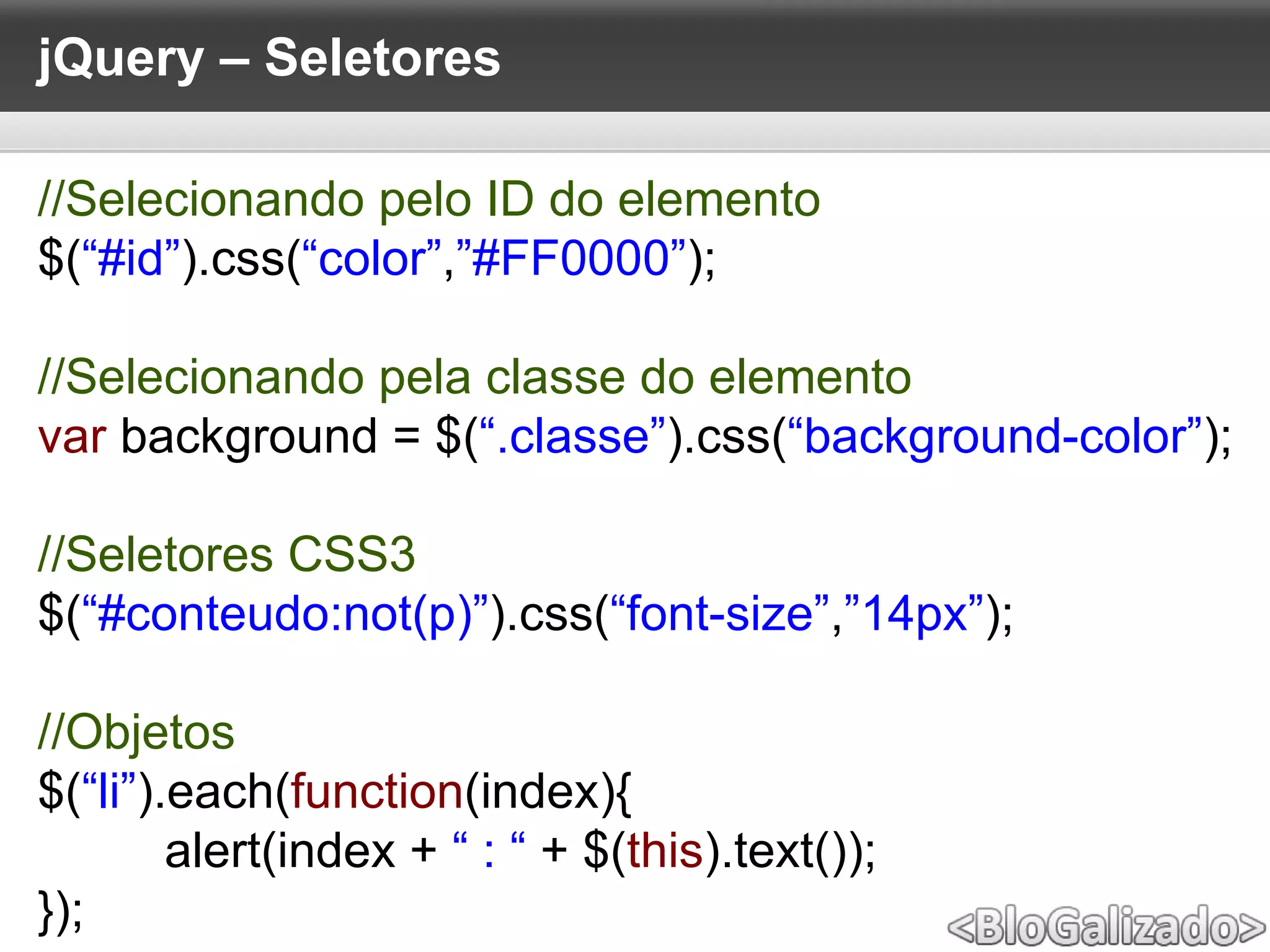
Task: Click the red "this" keyword
Action: [665, 851]
